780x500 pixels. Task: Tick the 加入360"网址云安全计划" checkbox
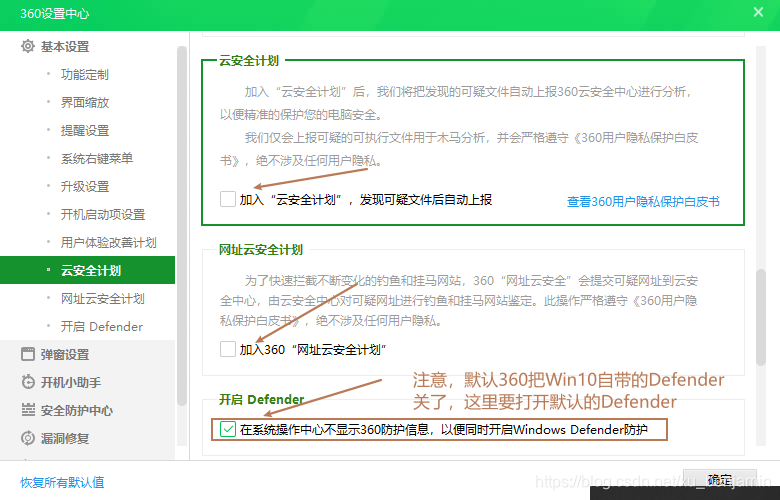(x=228, y=349)
